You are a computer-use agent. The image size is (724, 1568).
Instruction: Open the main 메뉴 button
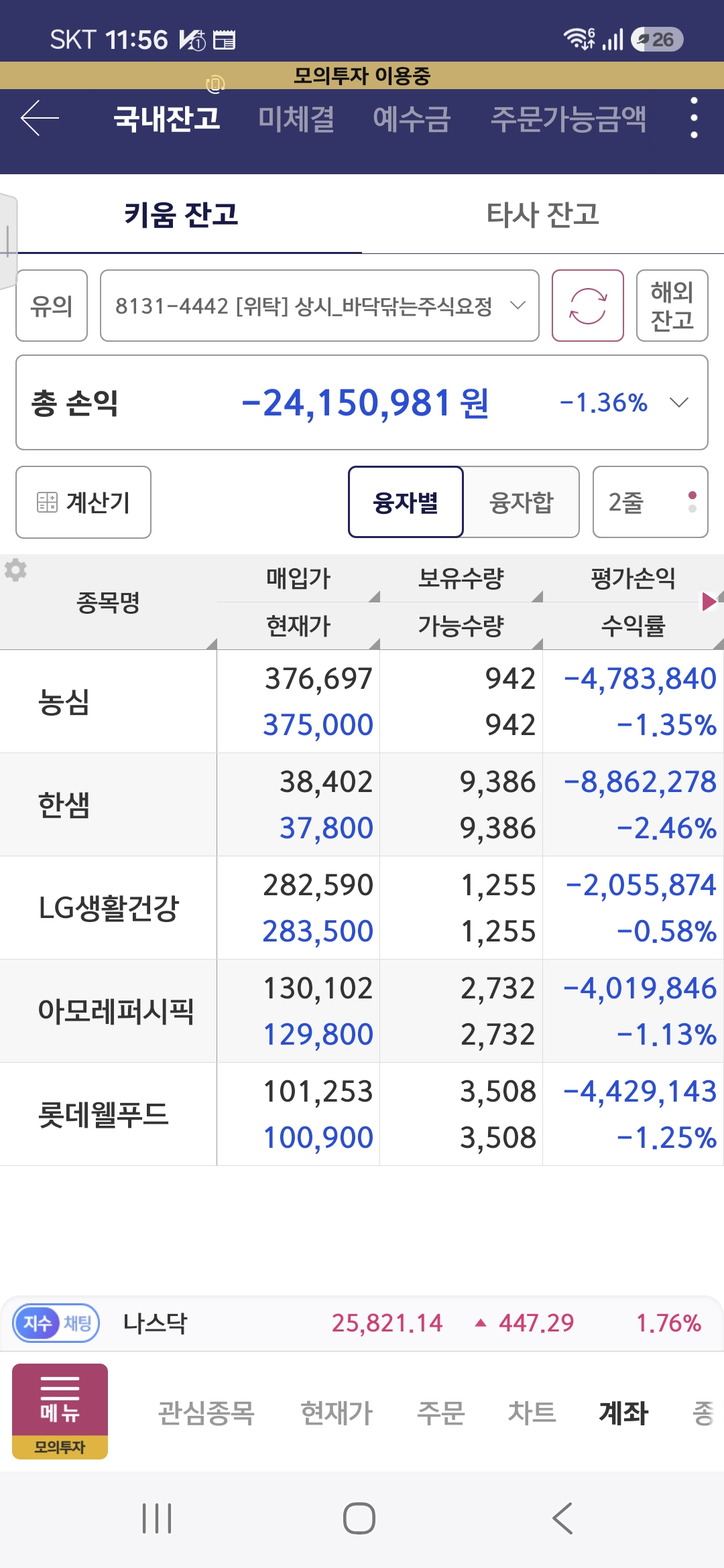click(x=60, y=1411)
